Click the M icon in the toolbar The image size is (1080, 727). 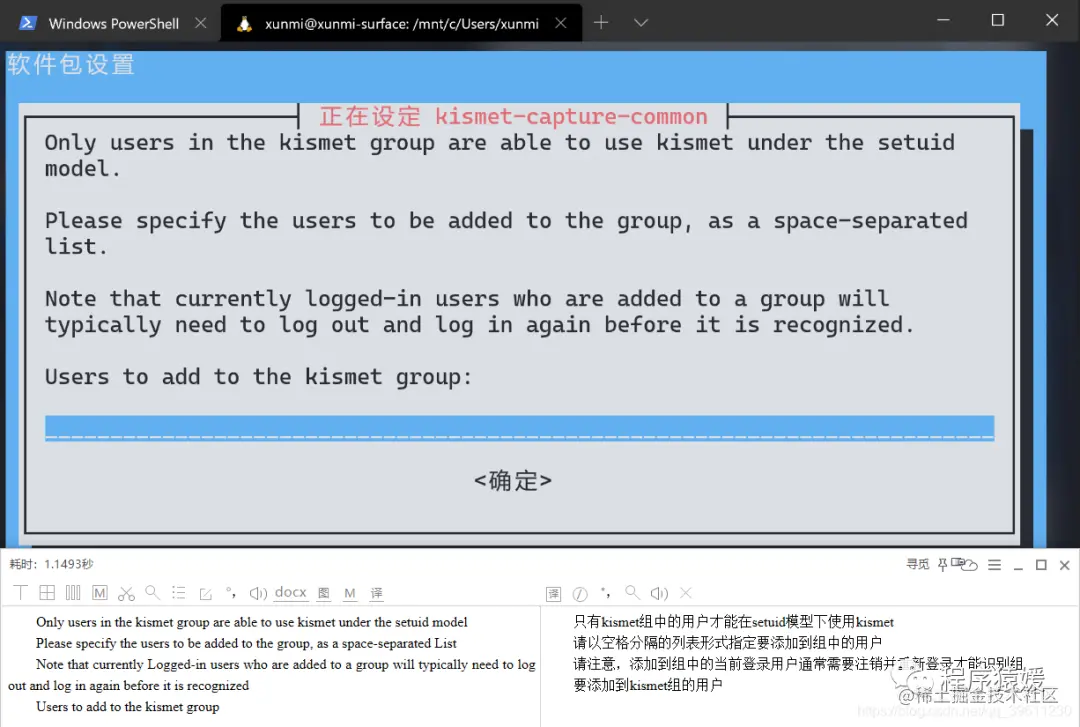tap(100, 592)
